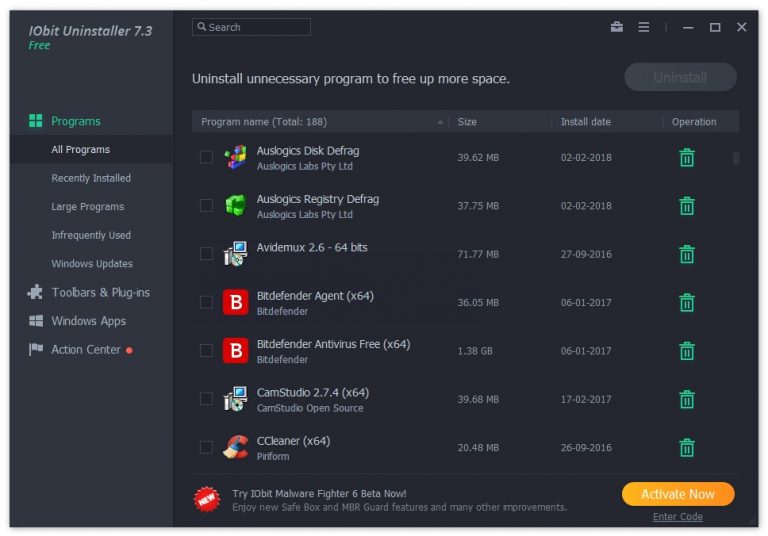Click the install date 17-02-2017

586,399
